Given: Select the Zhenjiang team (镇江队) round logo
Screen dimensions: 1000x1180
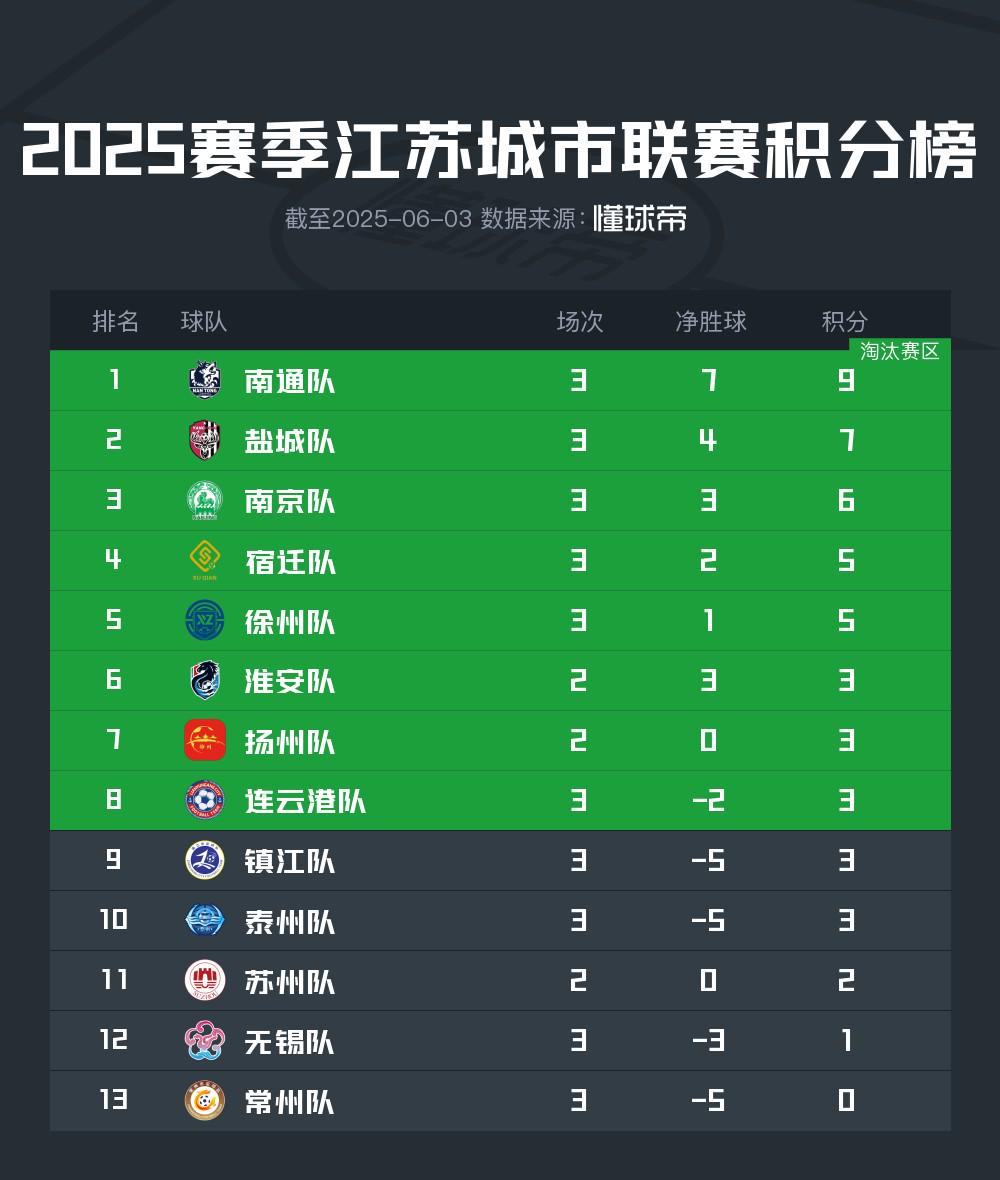Looking at the screenshot, I should pyautogui.click(x=205, y=860).
